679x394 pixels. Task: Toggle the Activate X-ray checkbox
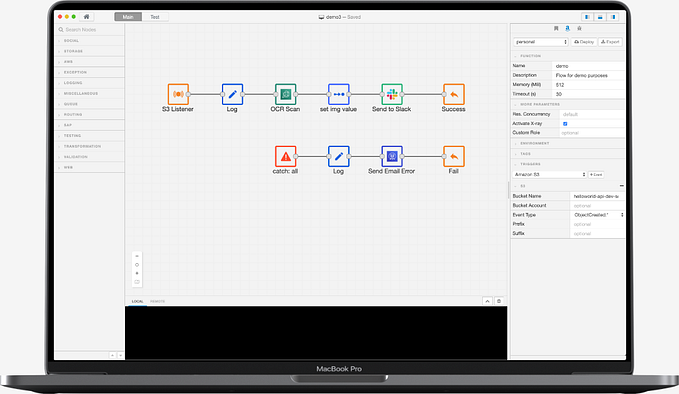pyautogui.click(x=565, y=124)
